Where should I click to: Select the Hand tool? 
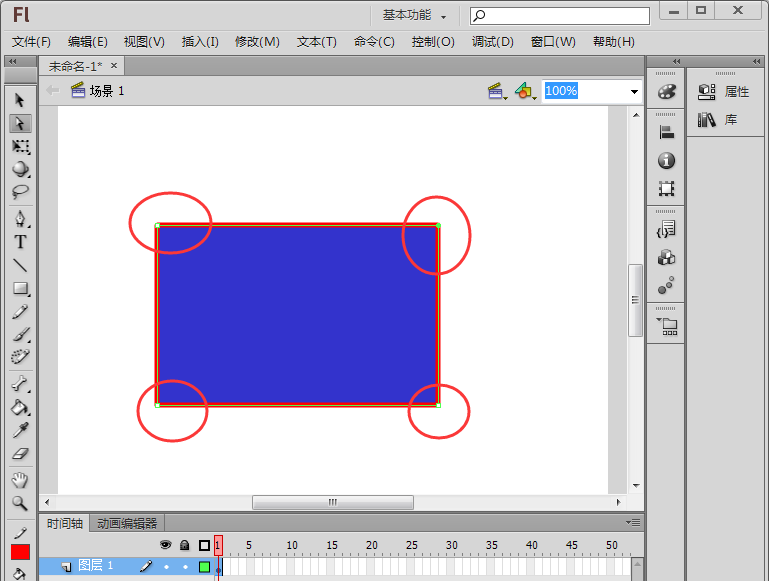pyautogui.click(x=20, y=480)
